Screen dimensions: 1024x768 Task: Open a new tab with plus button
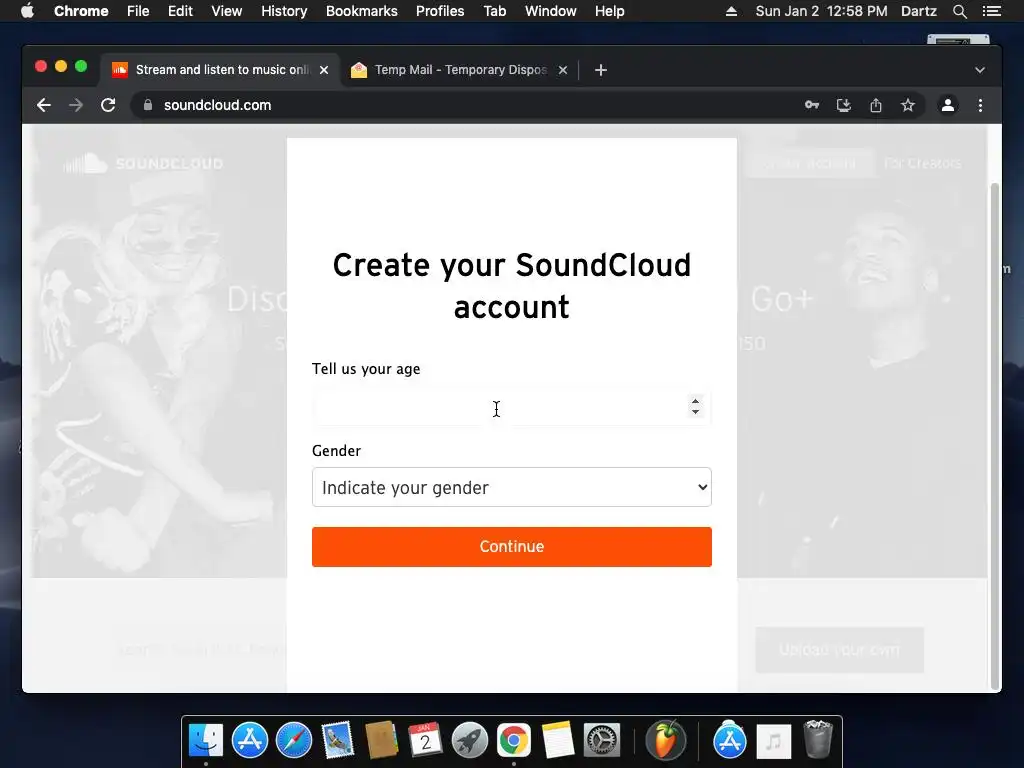coord(601,70)
